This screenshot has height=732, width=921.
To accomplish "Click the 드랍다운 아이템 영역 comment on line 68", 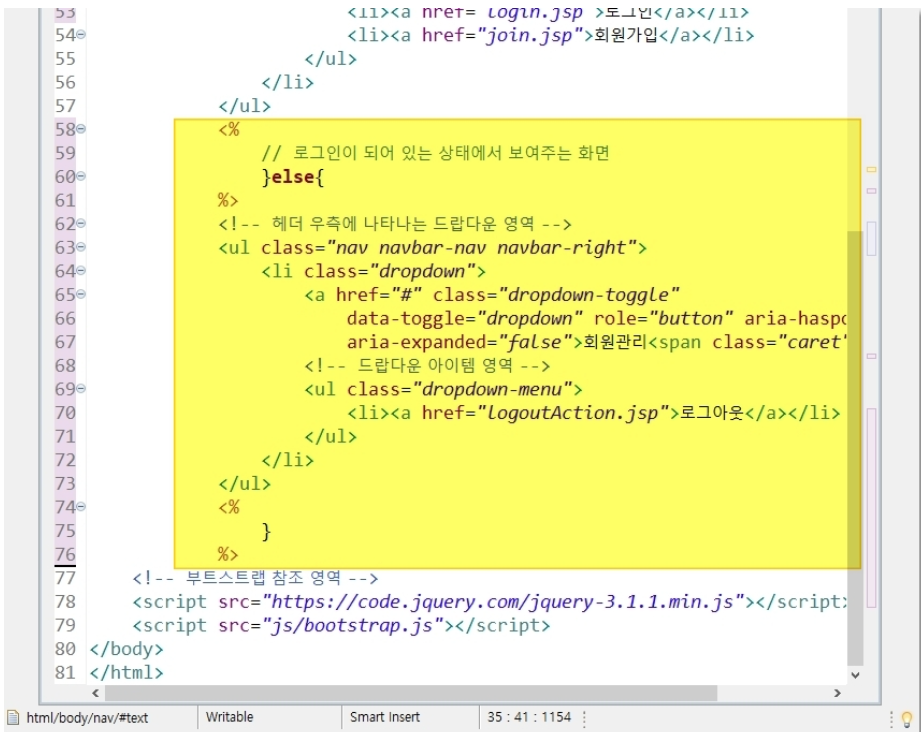I will click(x=427, y=365).
